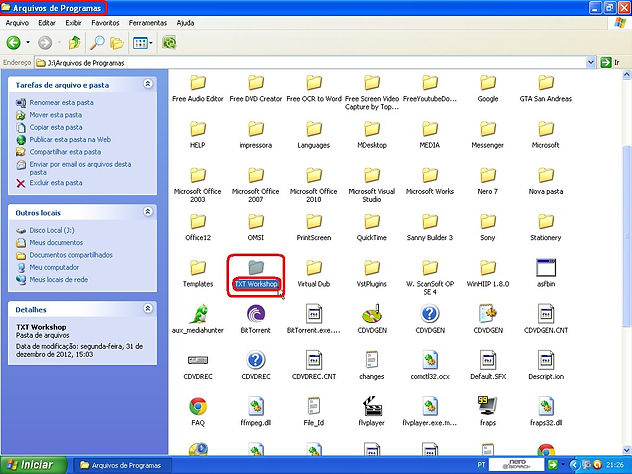
Task: Collapse the Tarefas de arquivo e pasta panel
Action: 148,84
